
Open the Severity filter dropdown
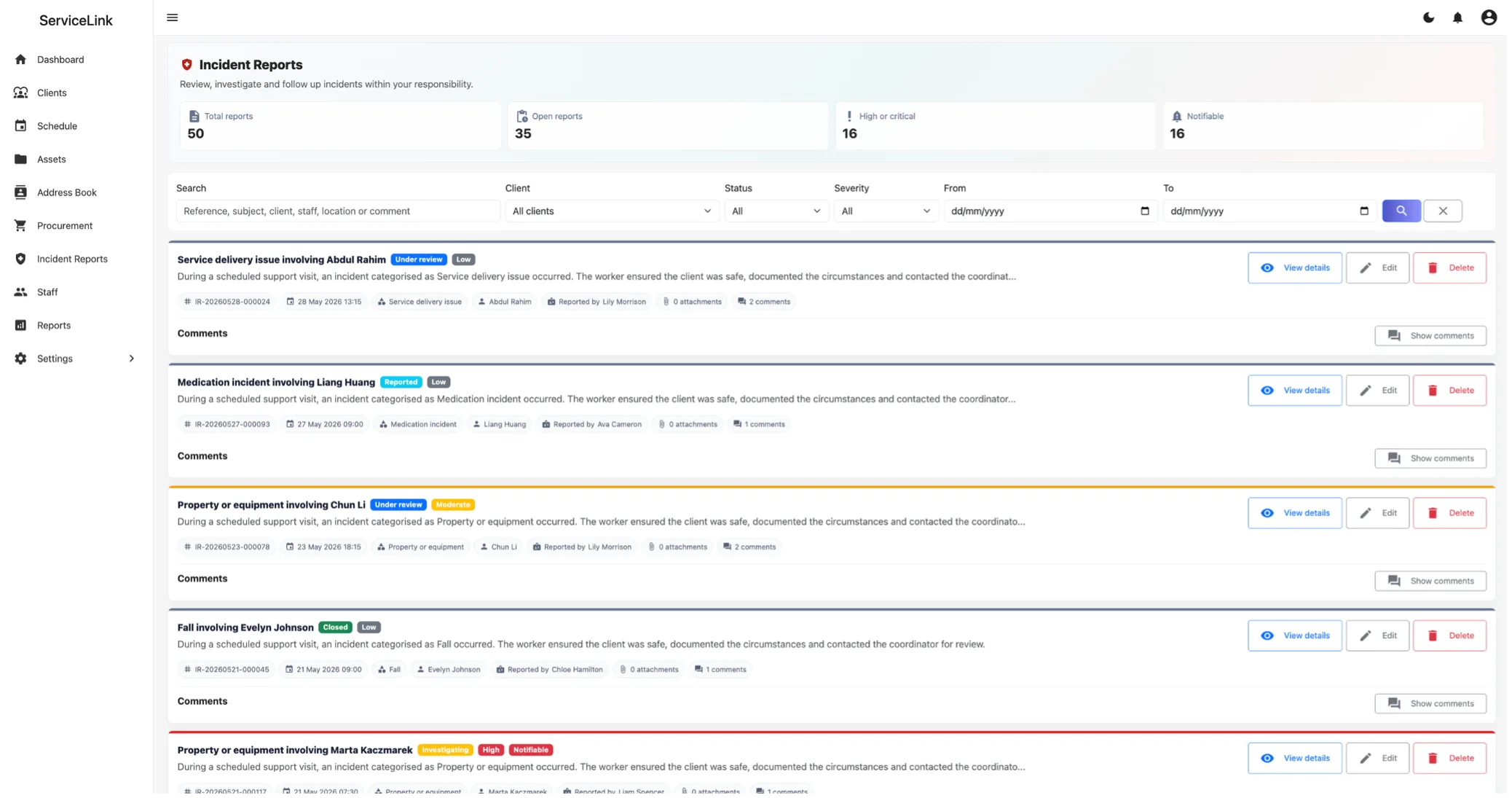pos(886,211)
